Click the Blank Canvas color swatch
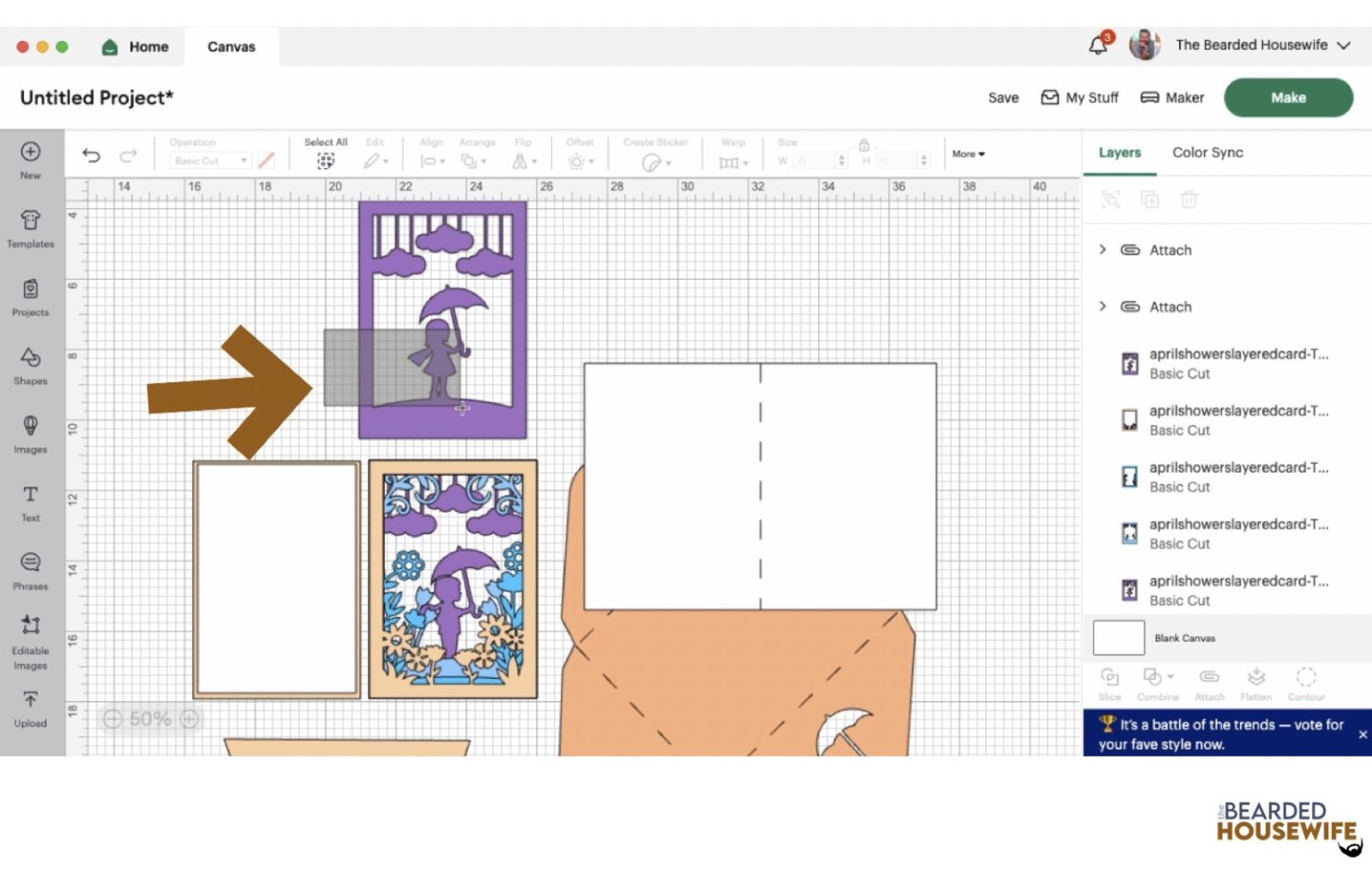This screenshot has width=1372, height=872. click(x=1118, y=638)
